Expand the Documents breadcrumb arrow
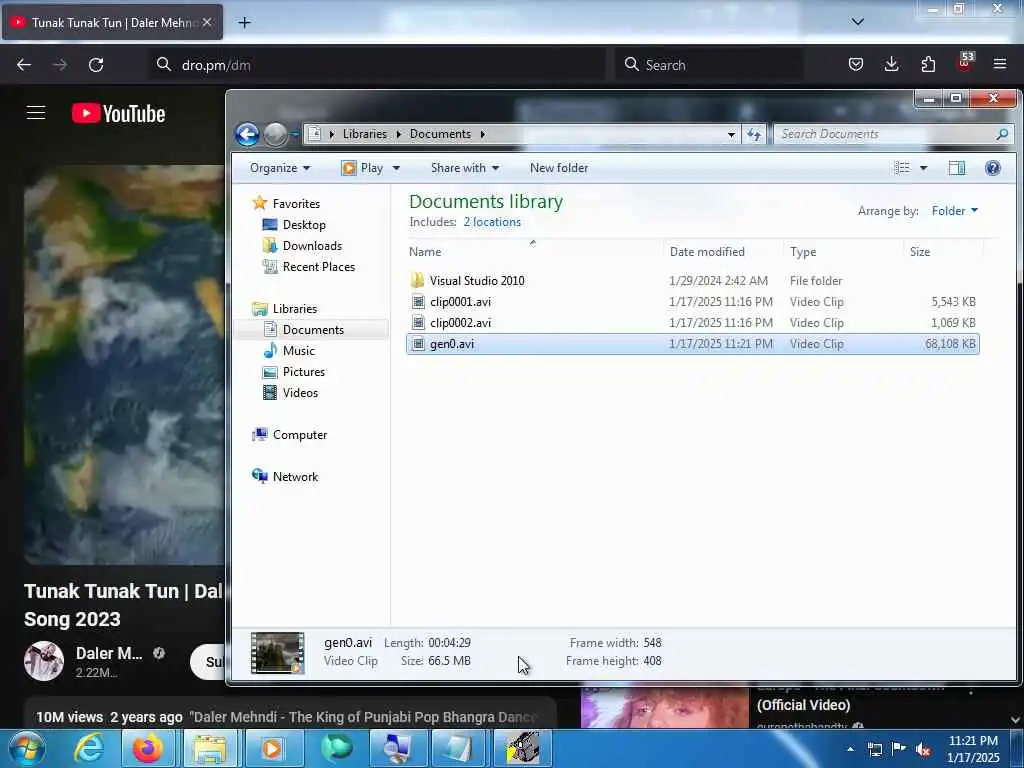 483,134
